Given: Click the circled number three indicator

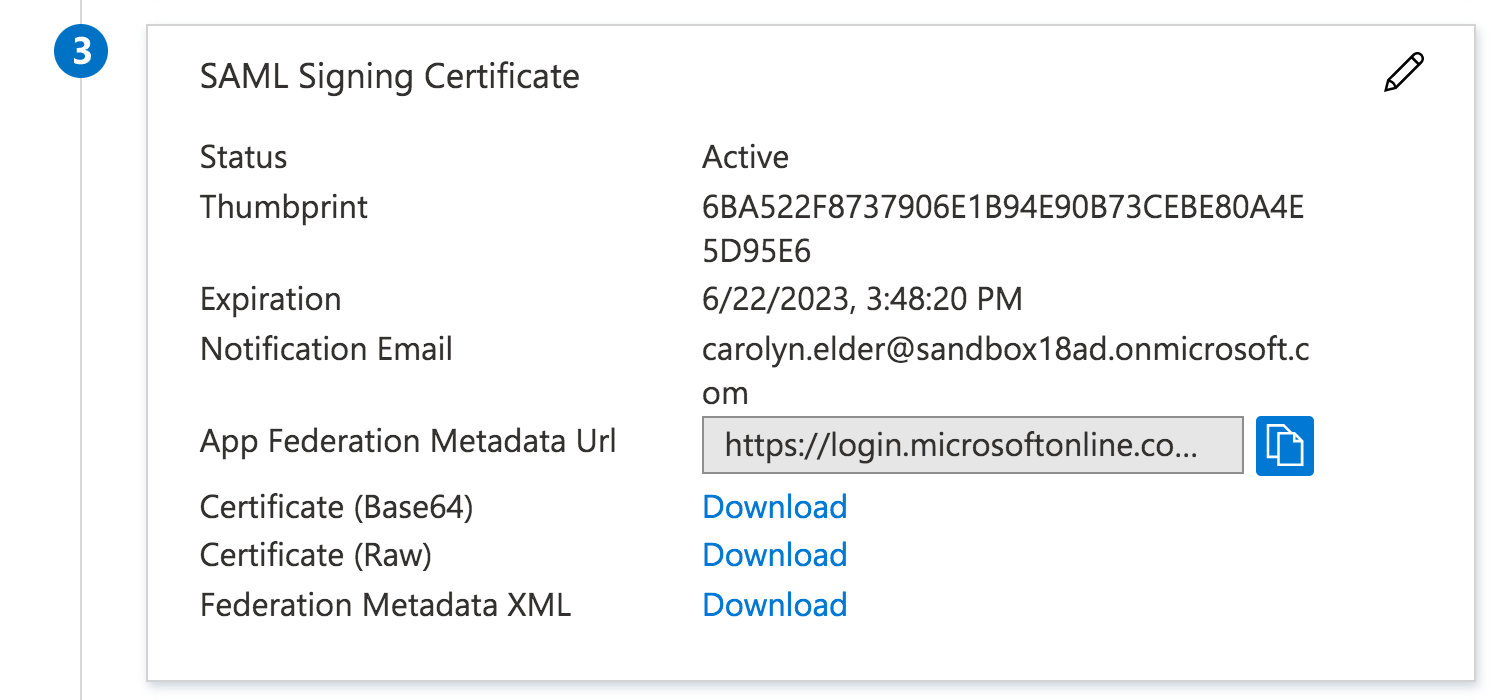Looking at the screenshot, I should (x=80, y=51).
